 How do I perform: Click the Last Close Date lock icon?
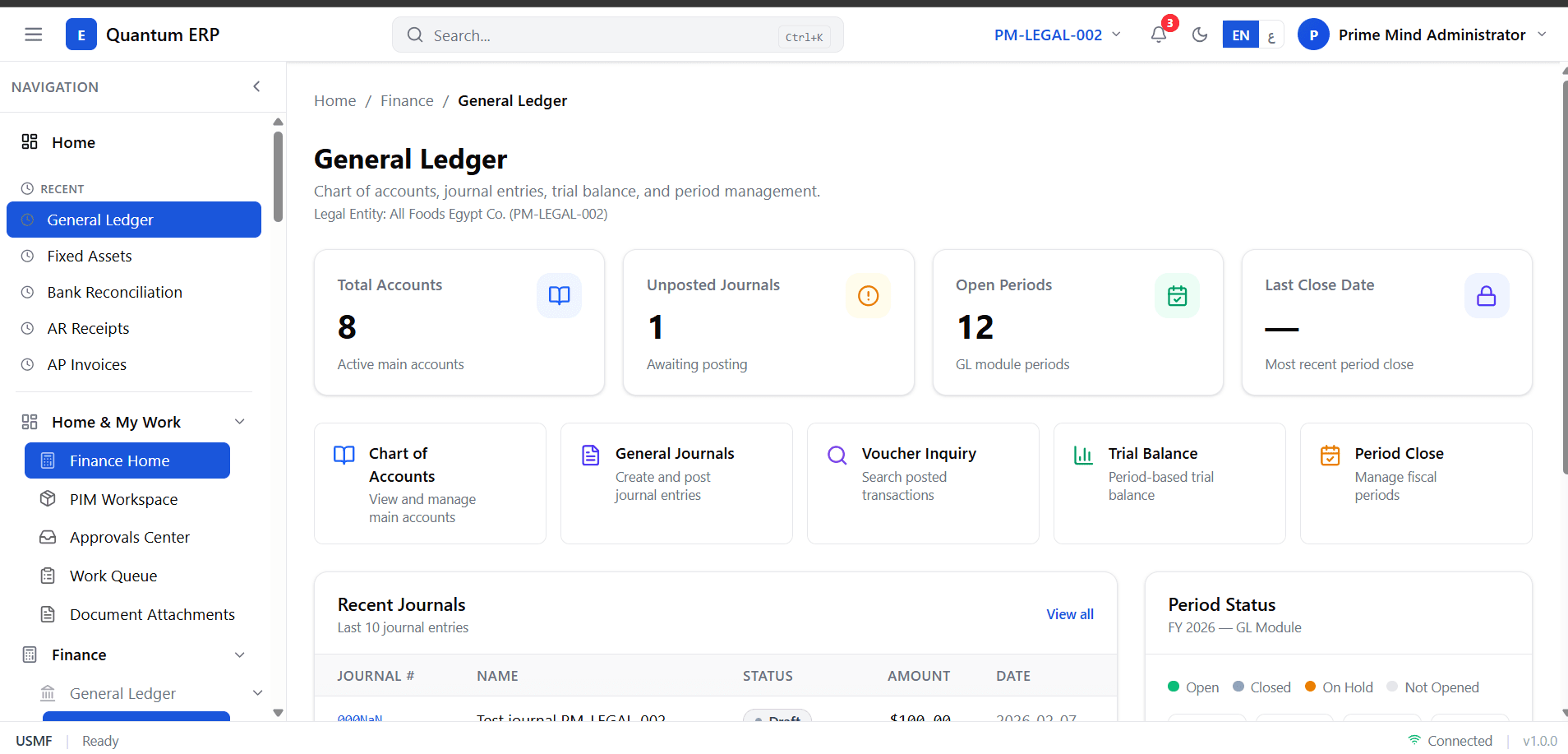coord(1486,295)
